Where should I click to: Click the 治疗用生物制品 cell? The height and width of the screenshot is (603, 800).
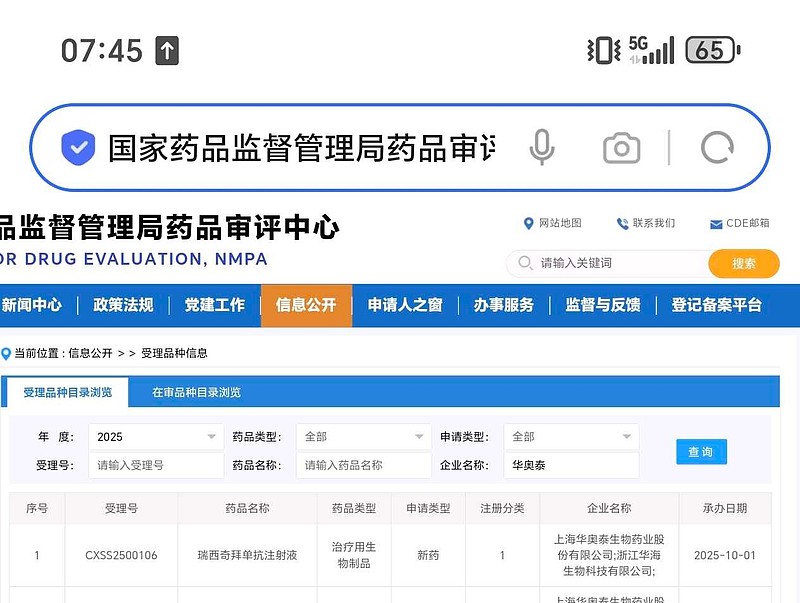click(354, 555)
